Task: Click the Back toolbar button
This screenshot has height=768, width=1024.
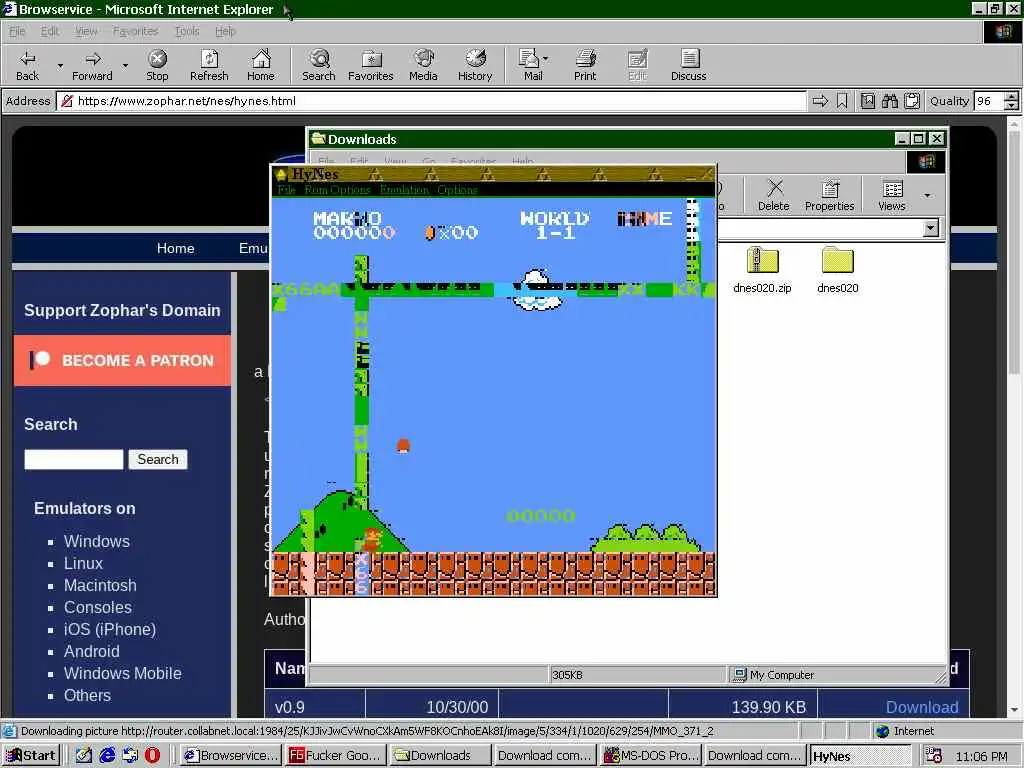Action: pyautogui.click(x=27, y=65)
